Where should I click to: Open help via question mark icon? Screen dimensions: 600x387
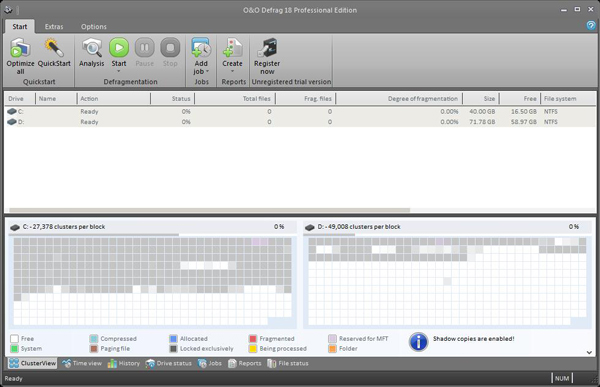[591, 25]
